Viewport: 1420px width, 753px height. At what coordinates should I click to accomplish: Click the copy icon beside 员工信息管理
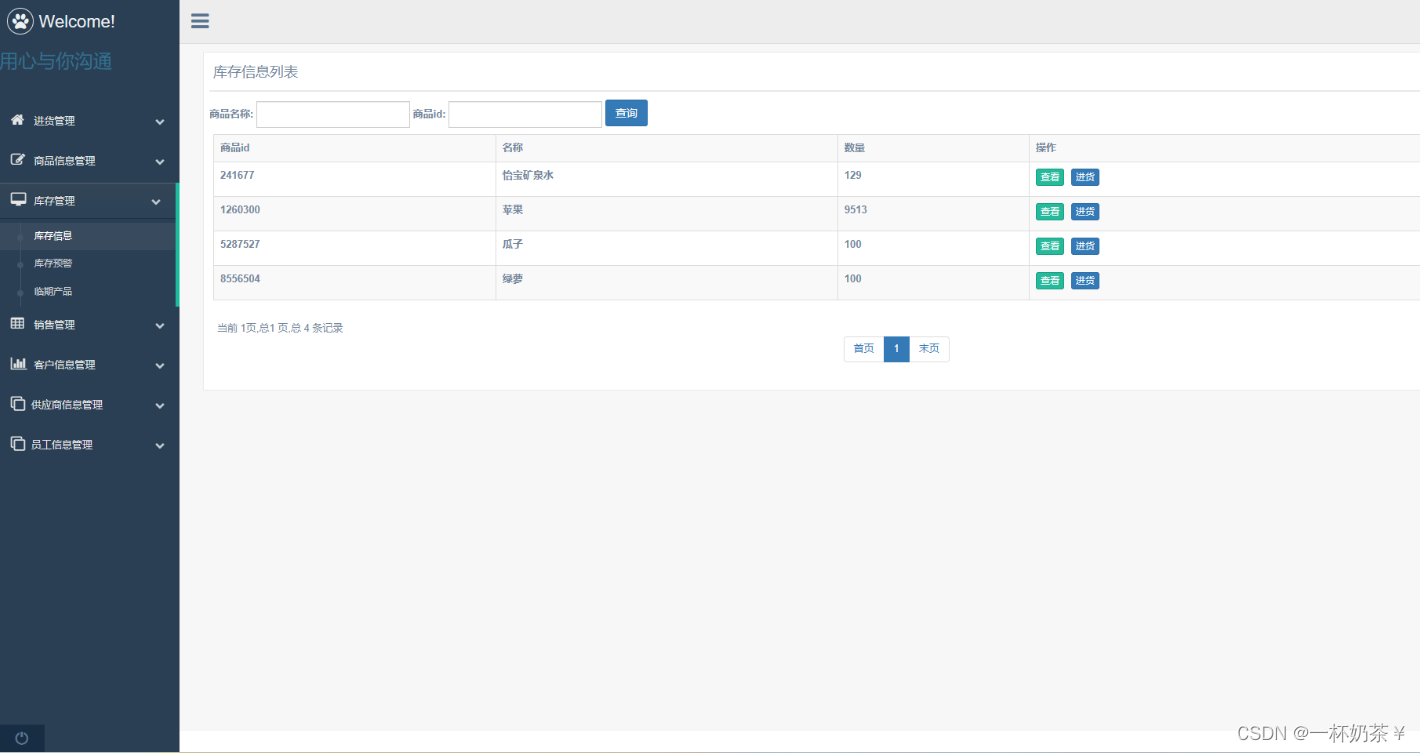pyautogui.click(x=17, y=444)
